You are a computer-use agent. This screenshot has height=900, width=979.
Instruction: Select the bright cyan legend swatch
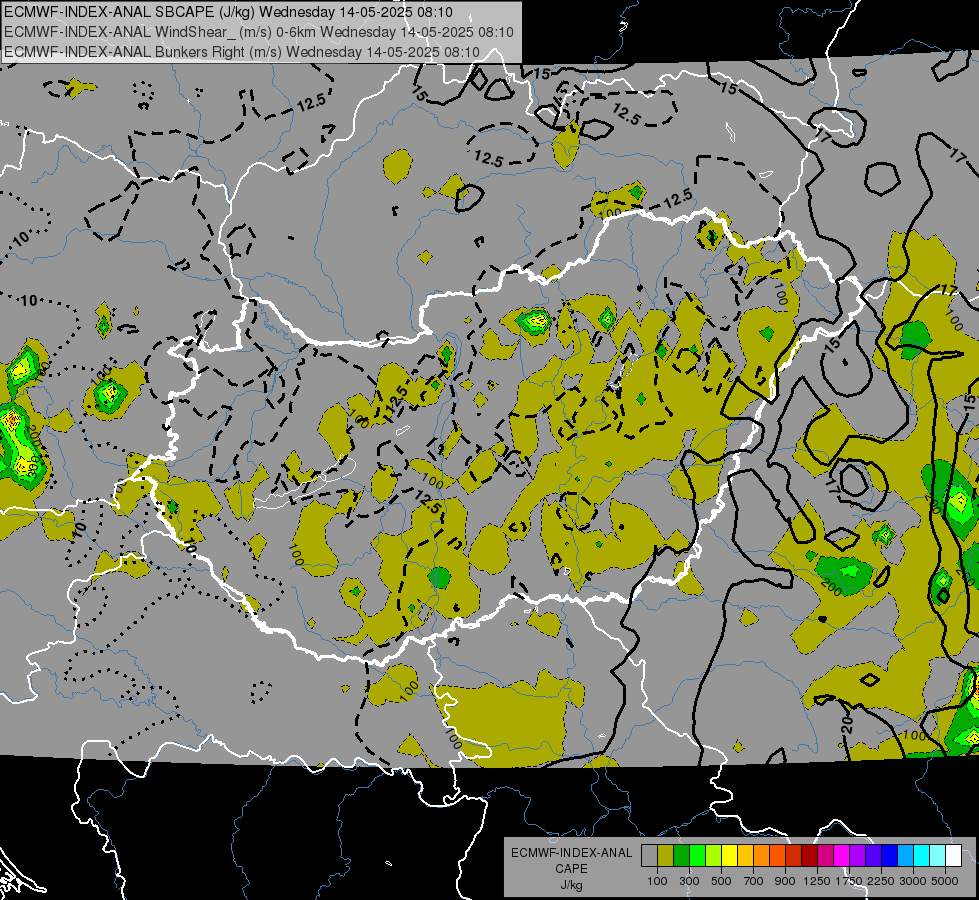(922, 855)
